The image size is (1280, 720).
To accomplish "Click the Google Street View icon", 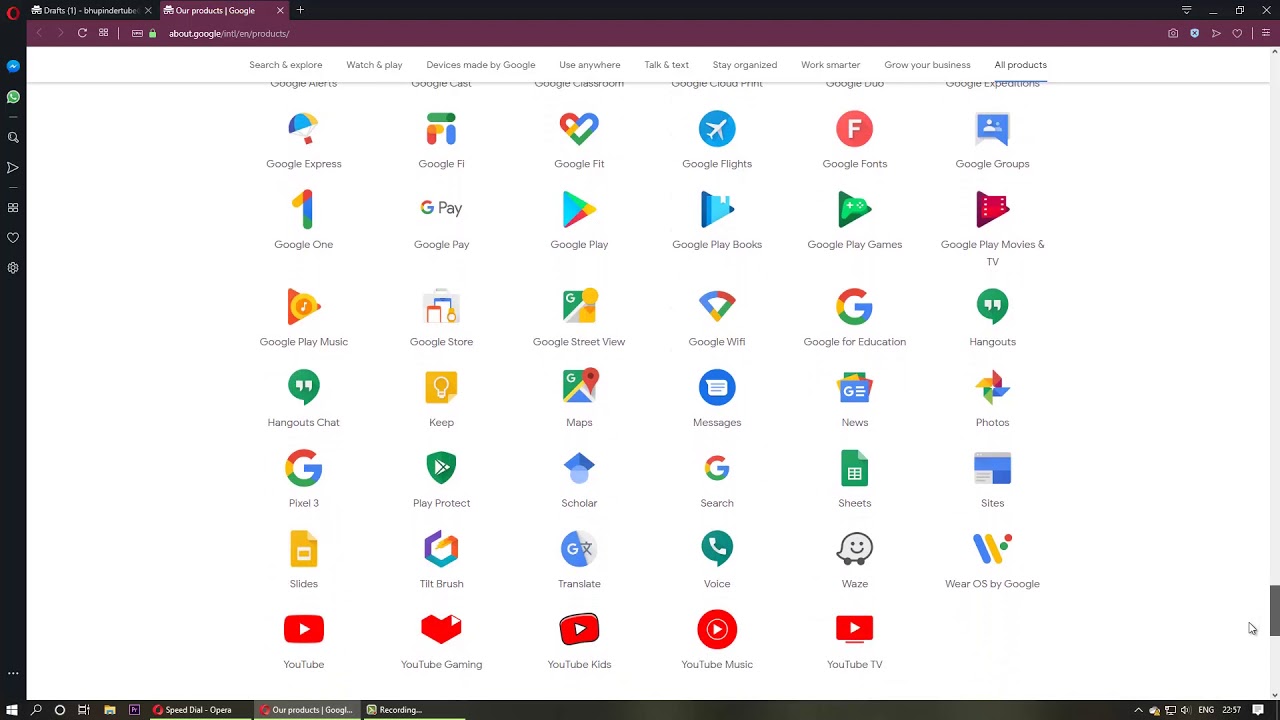I will pos(579,307).
